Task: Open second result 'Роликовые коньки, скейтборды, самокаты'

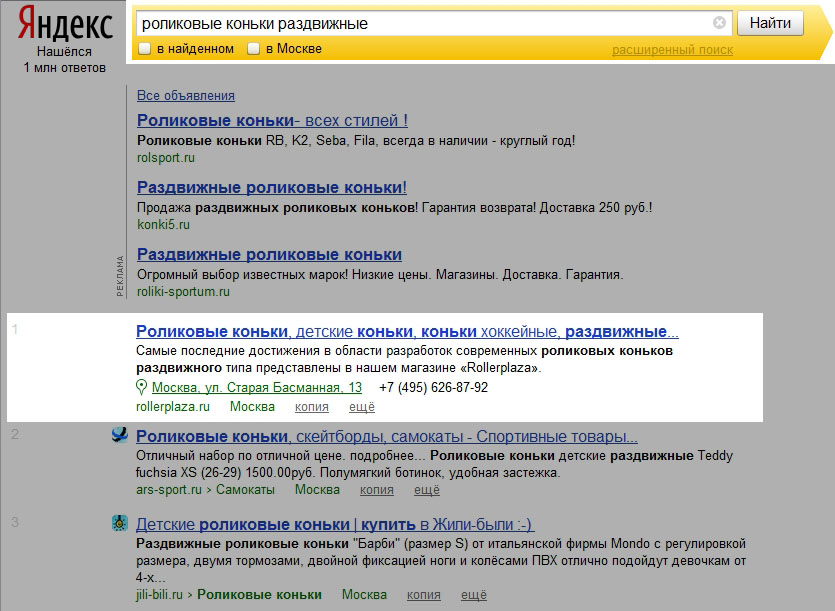Action: [387, 436]
